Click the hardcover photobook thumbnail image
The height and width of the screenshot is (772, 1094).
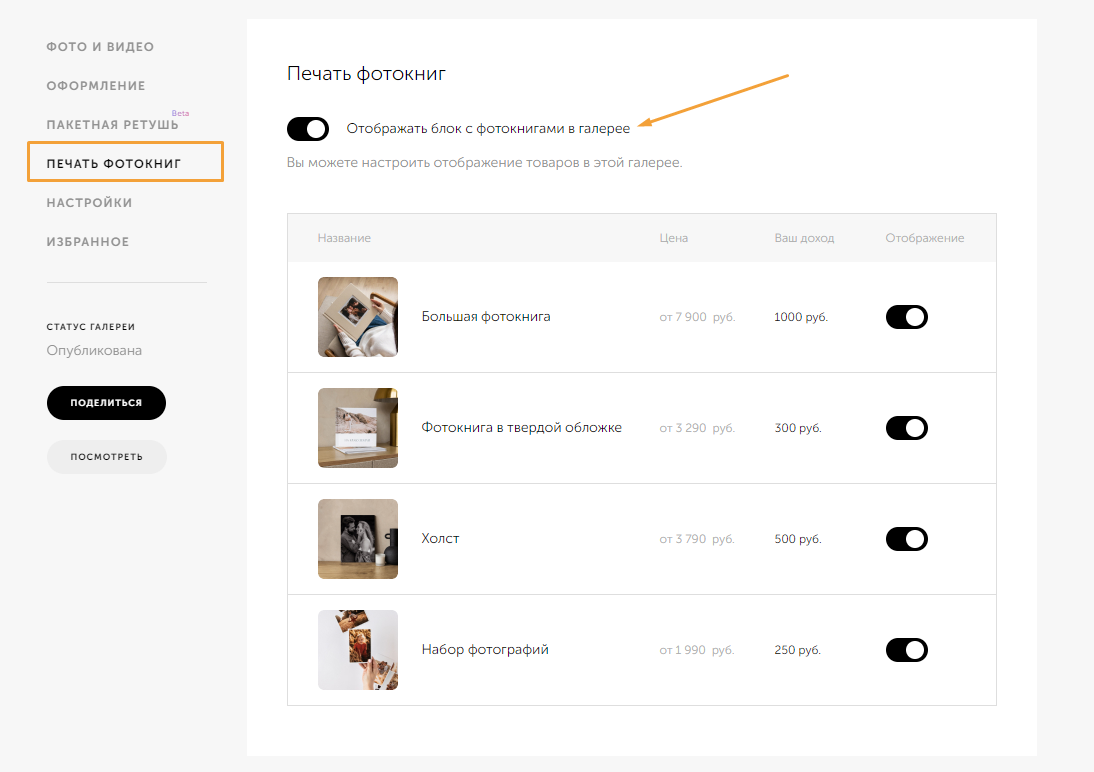pos(358,428)
